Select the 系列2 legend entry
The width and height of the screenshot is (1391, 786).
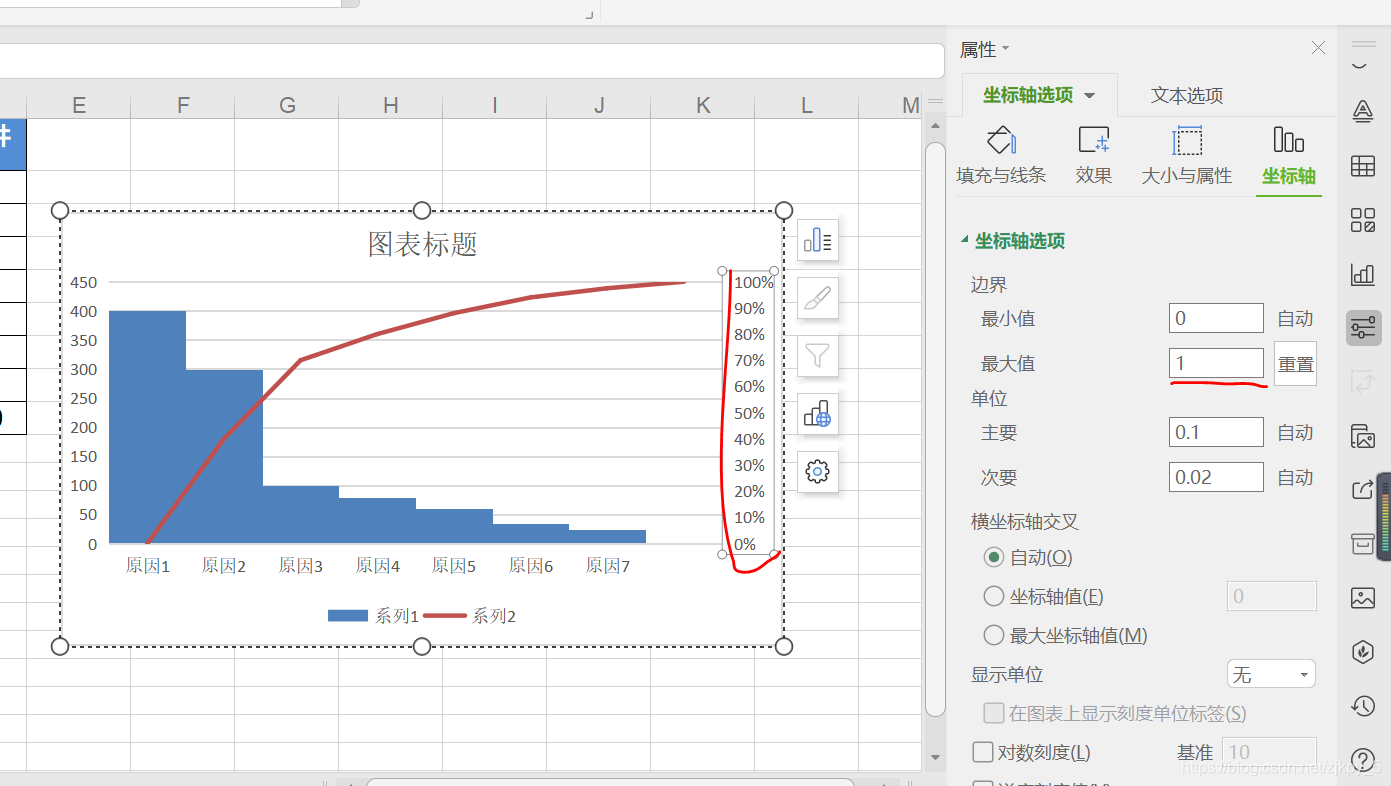pyautogui.click(x=470, y=616)
